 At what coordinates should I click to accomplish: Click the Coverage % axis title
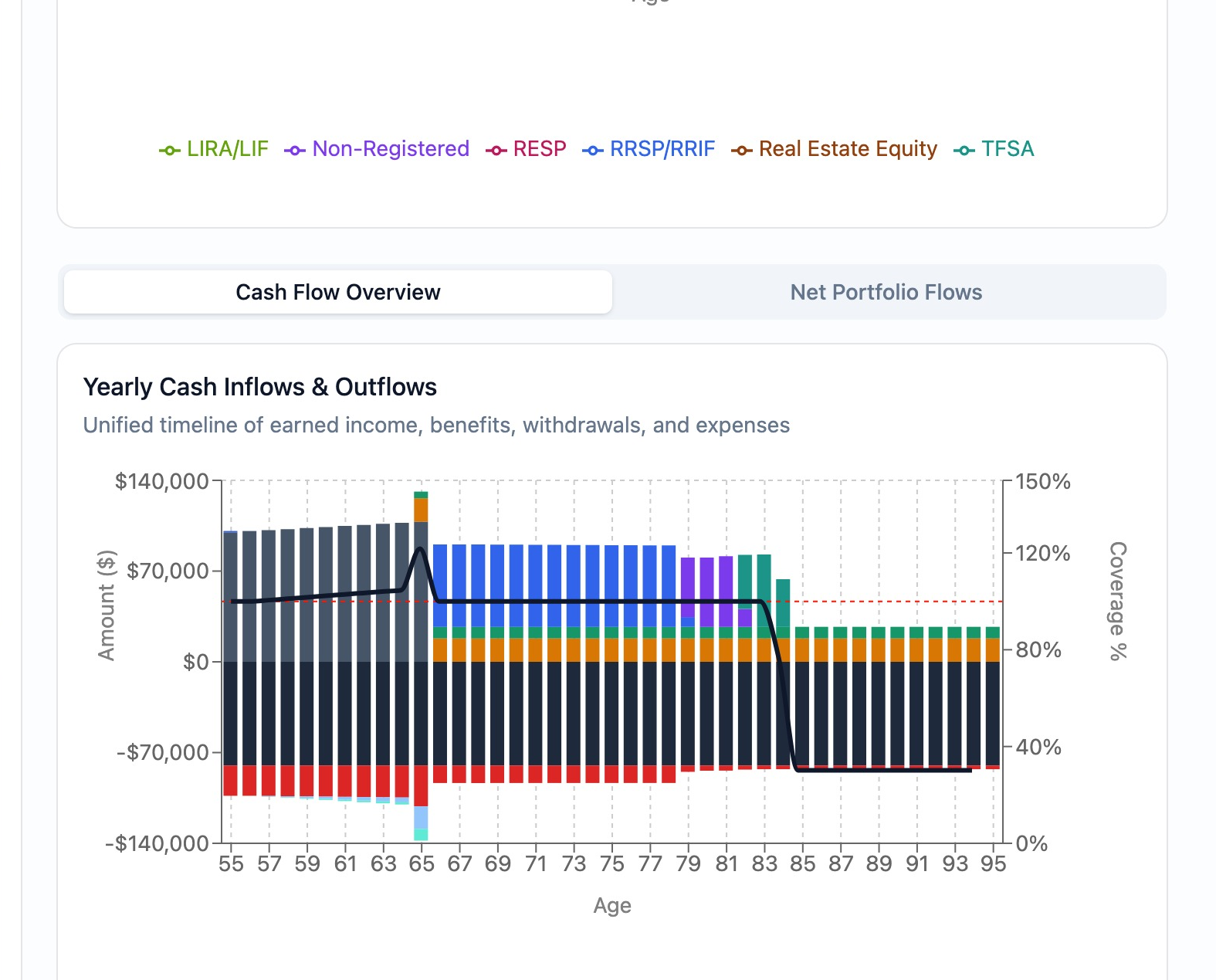pos(1118,601)
